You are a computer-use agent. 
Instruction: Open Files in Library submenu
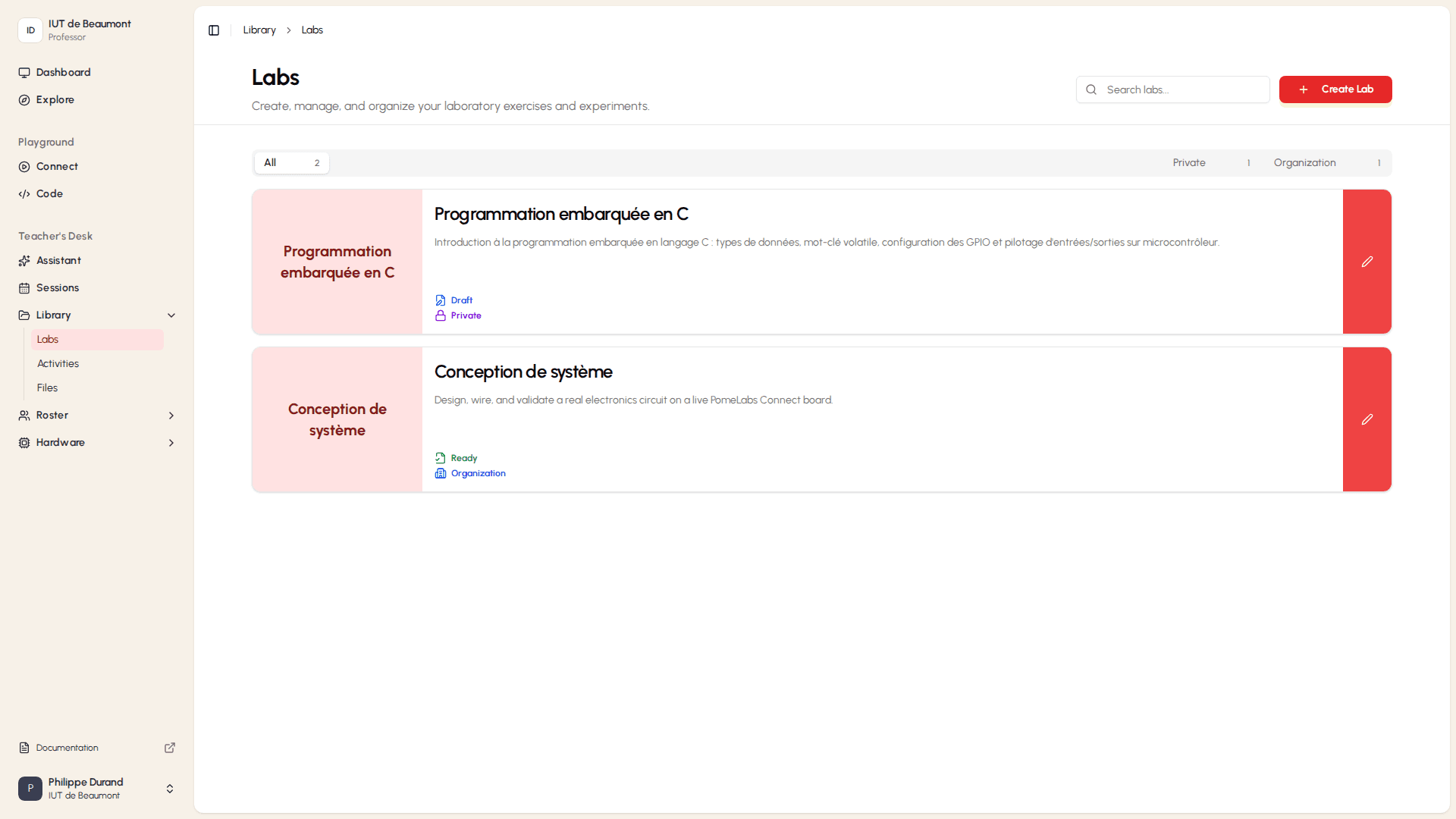(x=97, y=388)
